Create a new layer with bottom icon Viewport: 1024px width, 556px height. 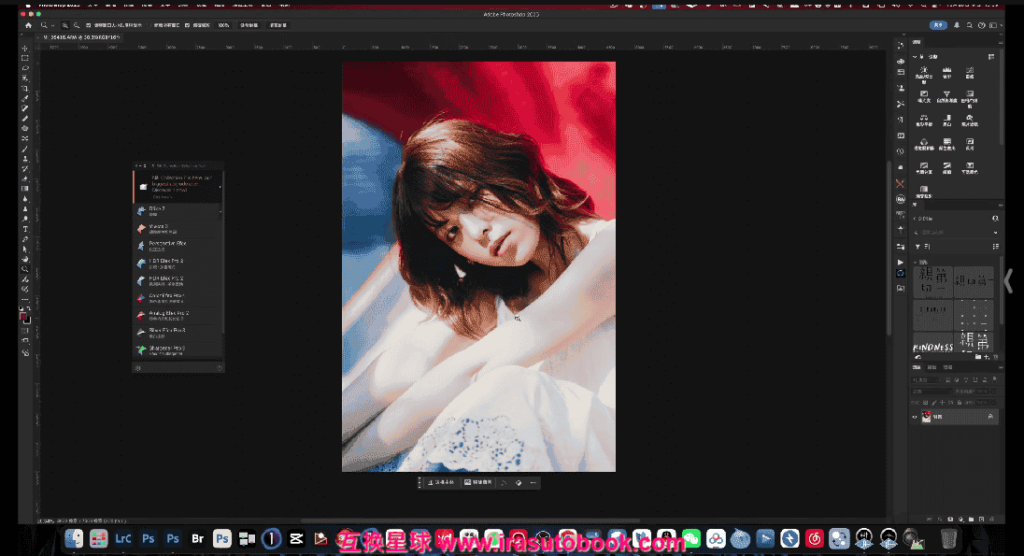pyautogui.click(x=982, y=519)
